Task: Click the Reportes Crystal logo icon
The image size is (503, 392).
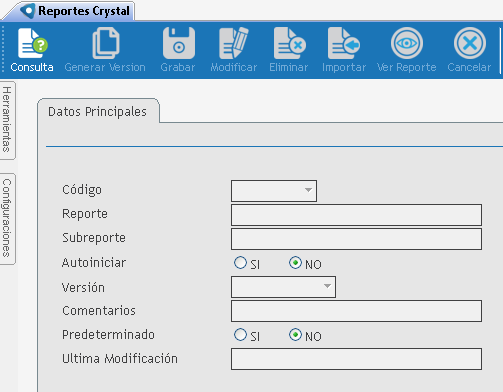Action: (28, 11)
